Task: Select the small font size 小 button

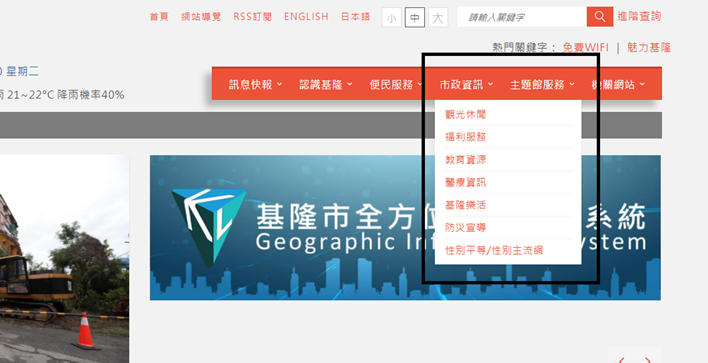Action: pos(391,18)
